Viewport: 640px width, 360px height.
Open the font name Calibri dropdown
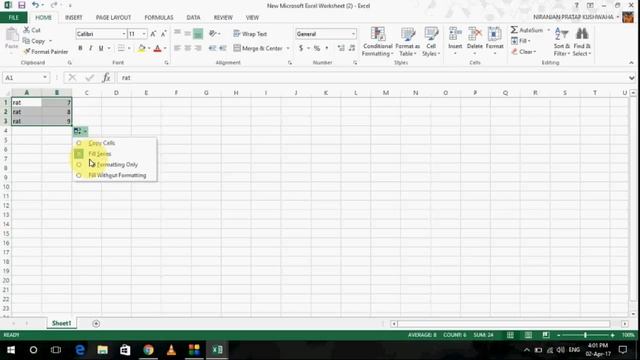click(124, 34)
